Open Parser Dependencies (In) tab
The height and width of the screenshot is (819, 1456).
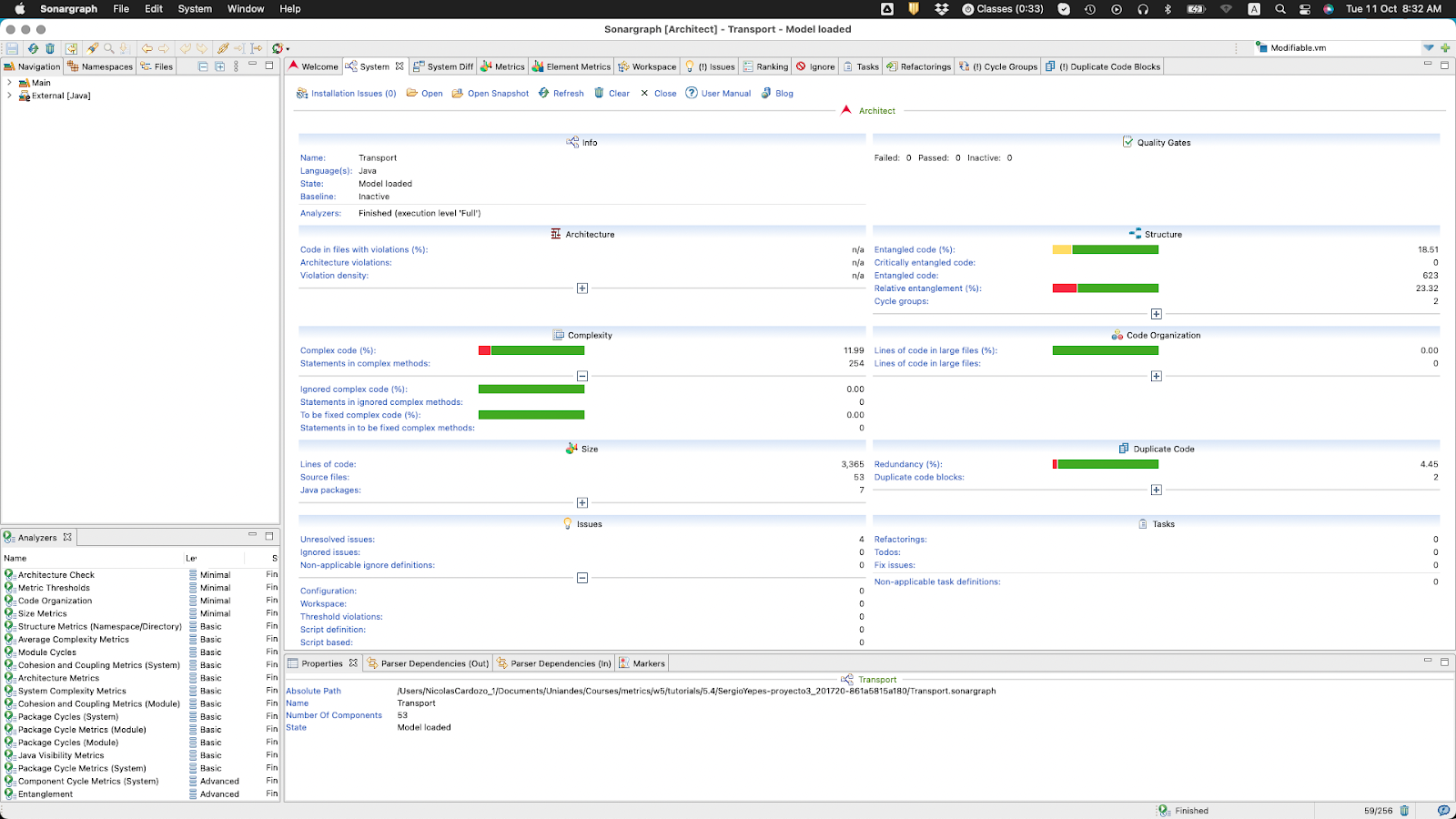[x=554, y=663]
